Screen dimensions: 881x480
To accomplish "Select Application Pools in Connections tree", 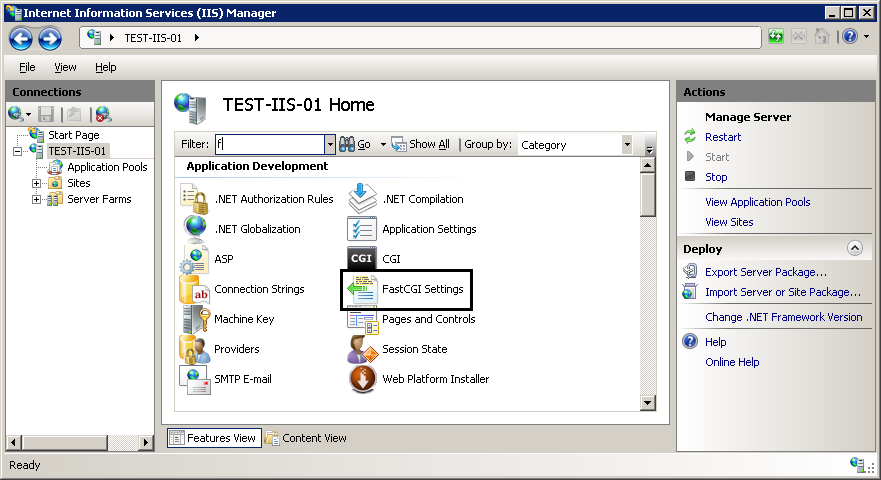I will (107, 167).
